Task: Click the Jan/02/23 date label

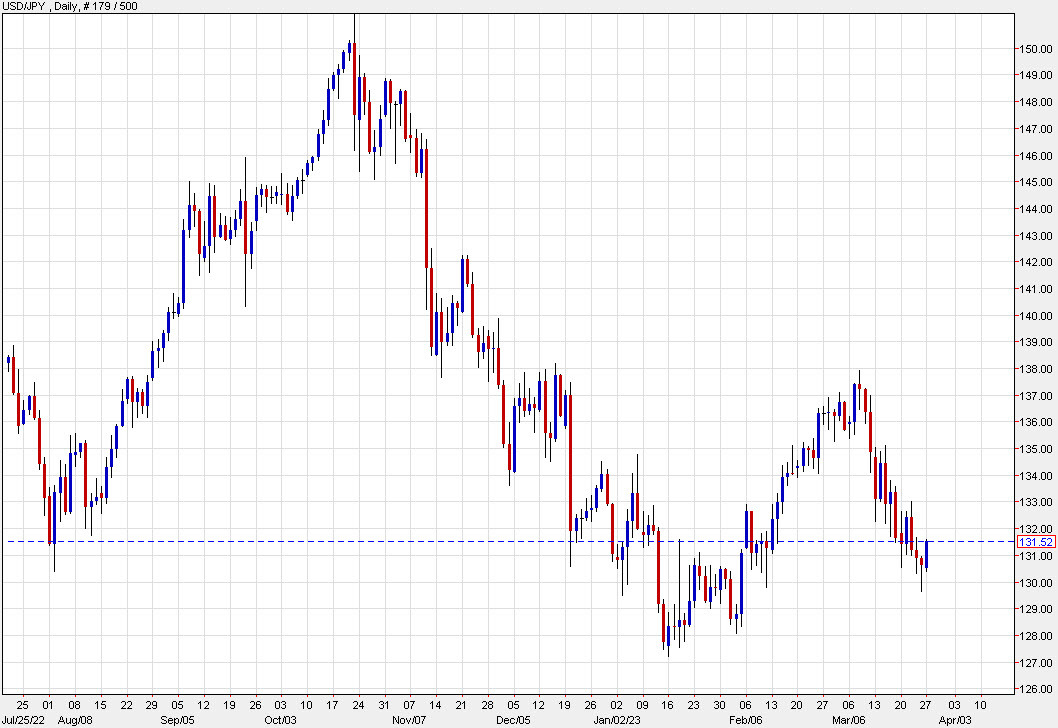Action: (617, 717)
